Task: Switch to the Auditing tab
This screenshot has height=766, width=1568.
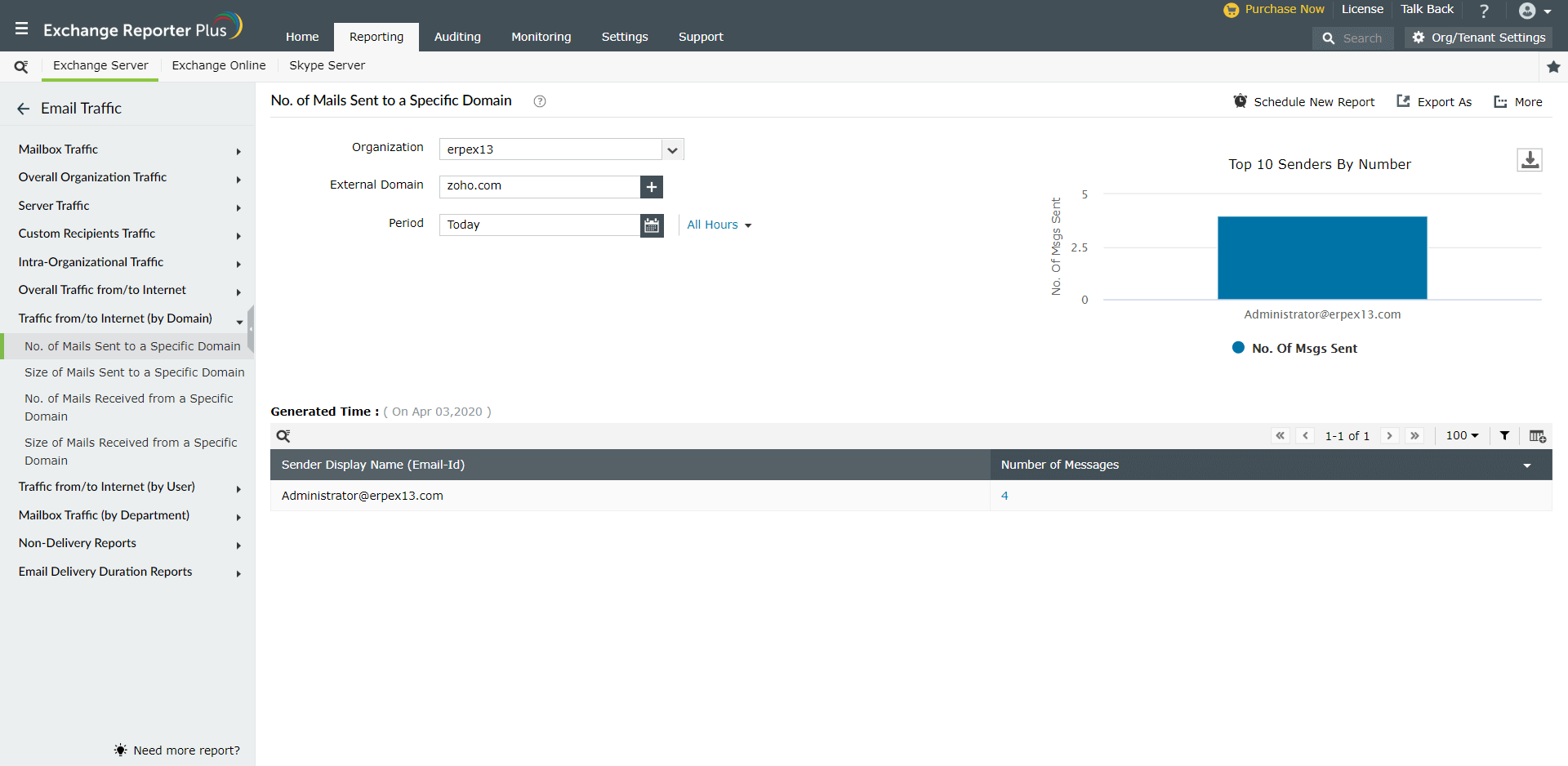Action: tap(457, 37)
